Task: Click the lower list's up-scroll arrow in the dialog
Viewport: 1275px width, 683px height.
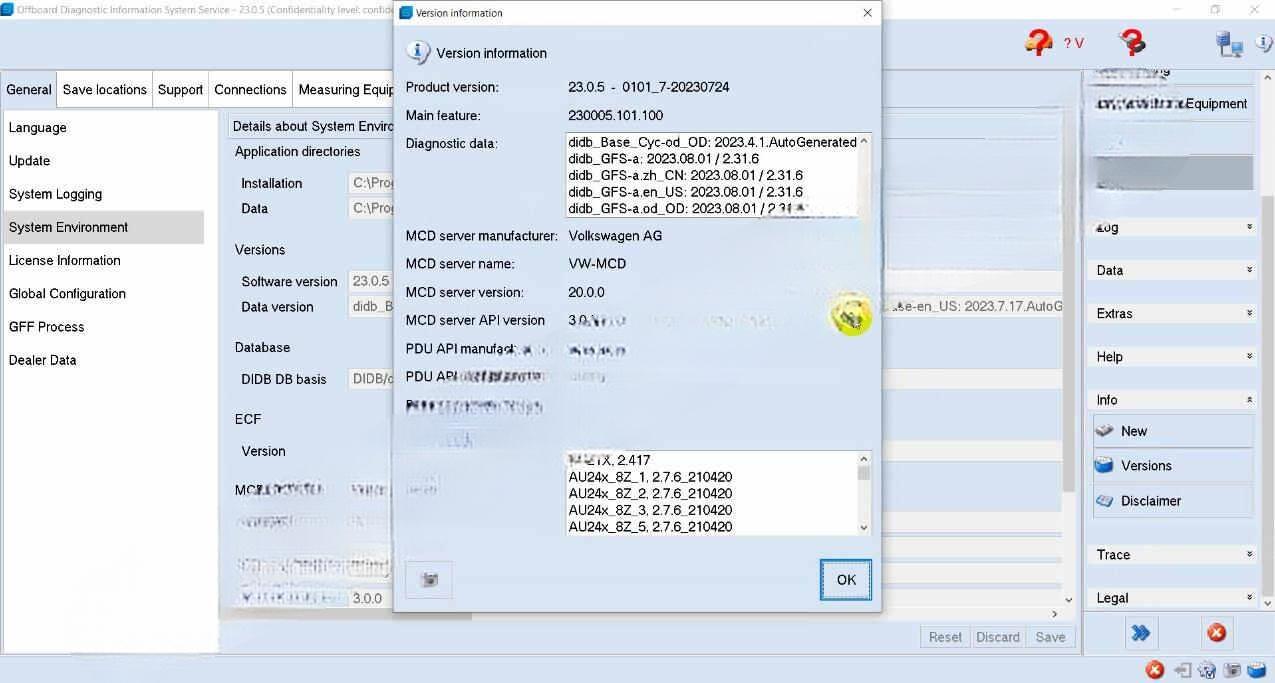Action: tap(864, 459)
